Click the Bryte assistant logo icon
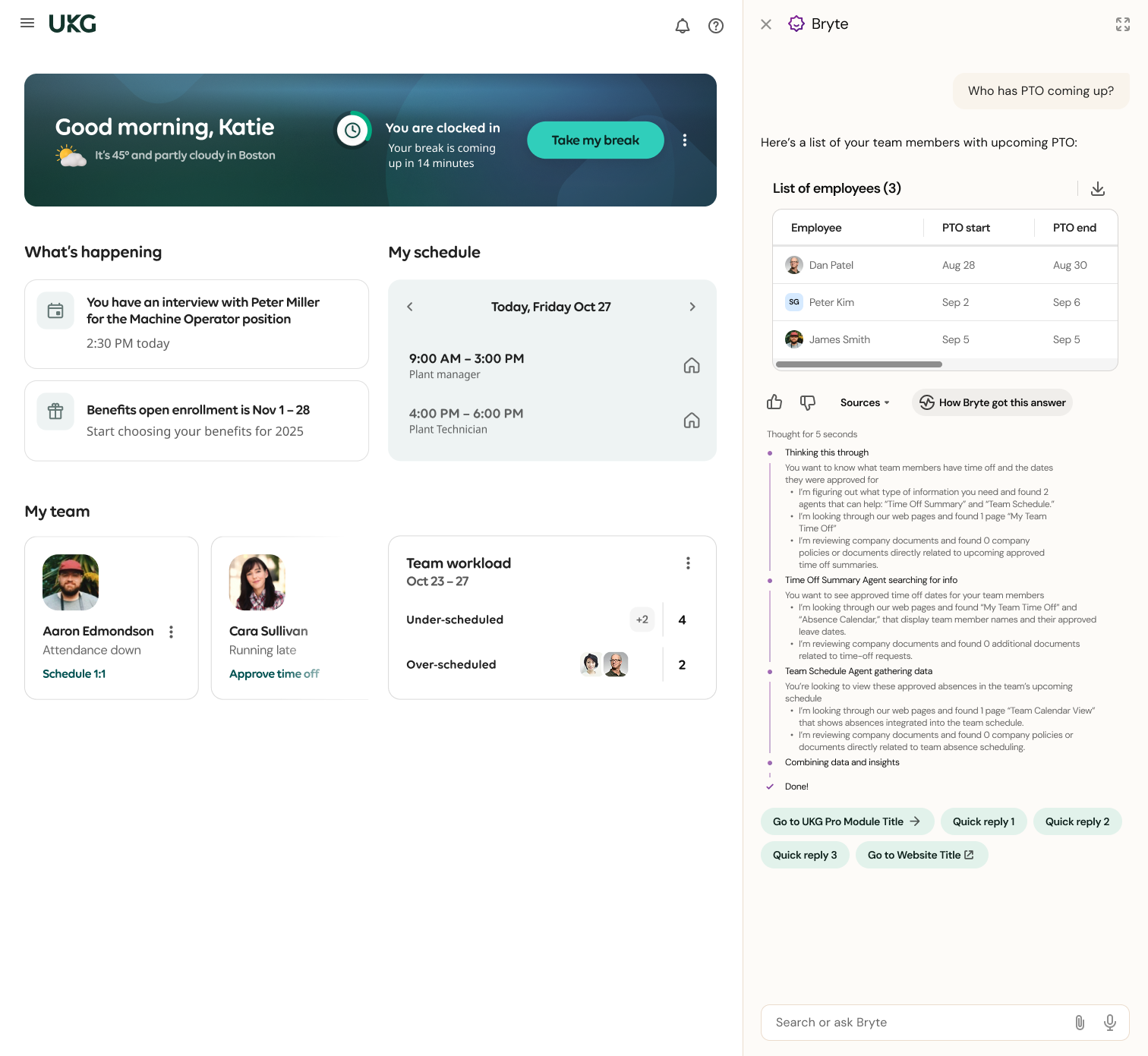 [x=796, y=24]
